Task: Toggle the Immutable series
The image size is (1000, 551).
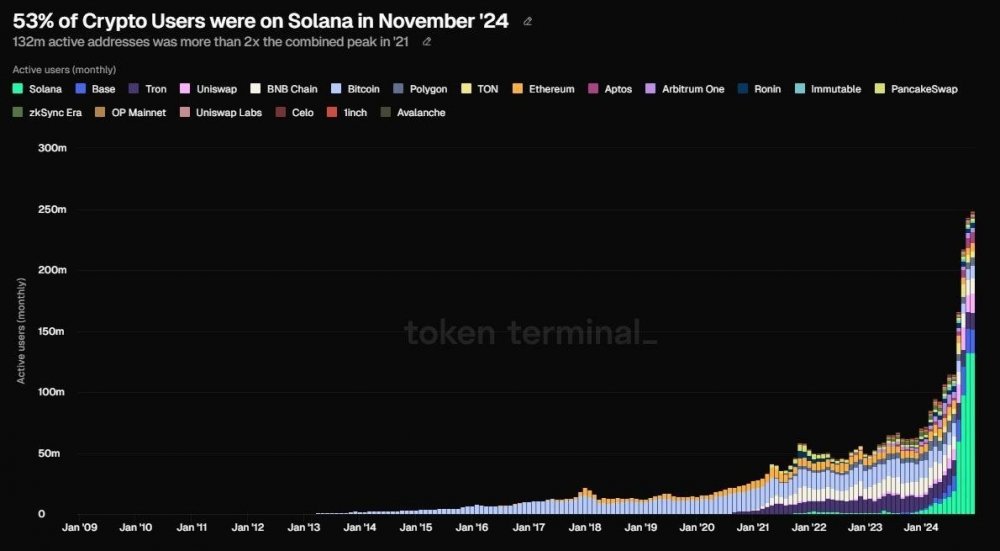Action: (x=827, y=89)
